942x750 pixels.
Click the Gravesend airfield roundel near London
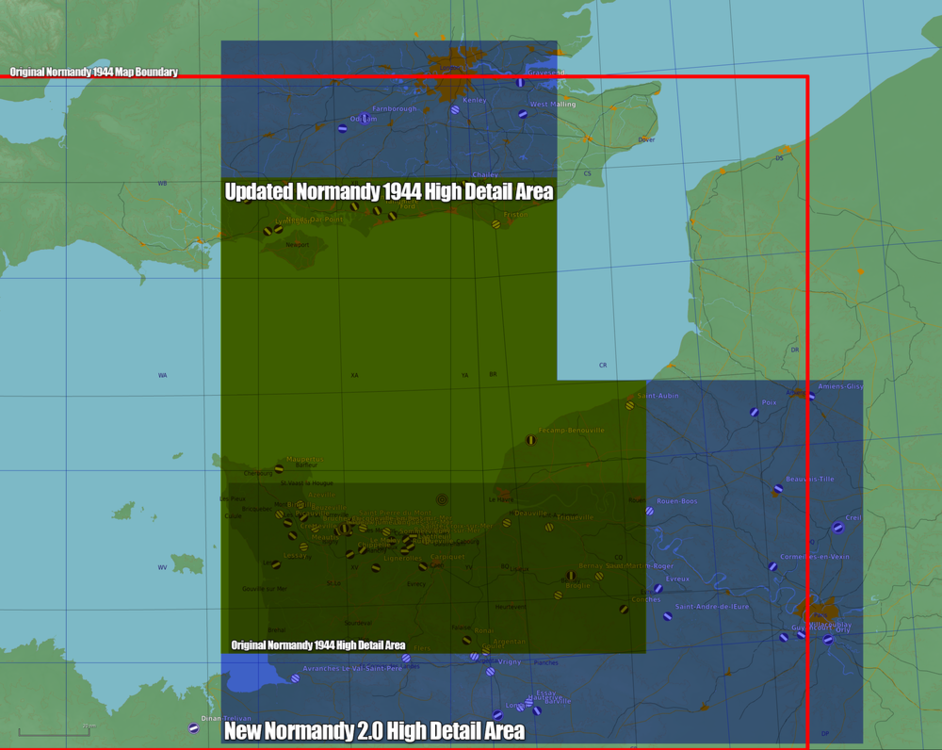(520, 83)
